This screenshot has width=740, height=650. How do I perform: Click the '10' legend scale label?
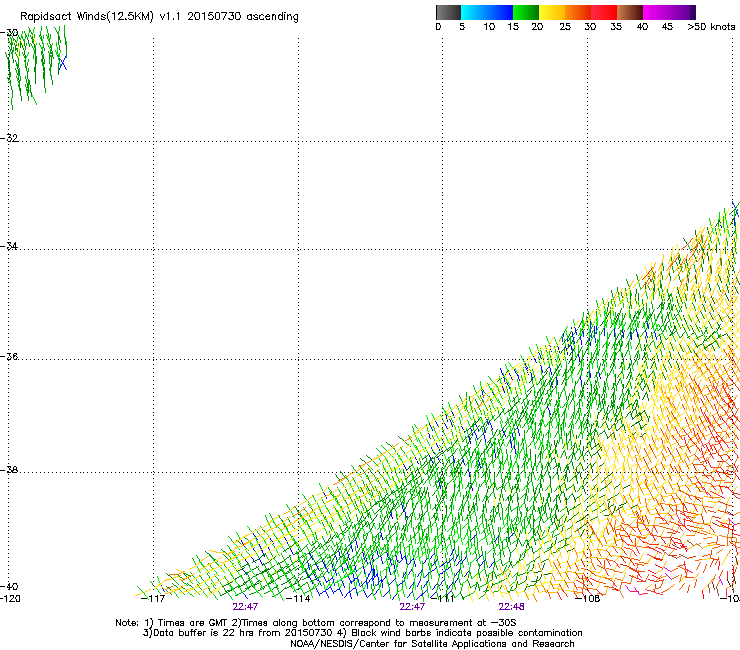point(489,27)
